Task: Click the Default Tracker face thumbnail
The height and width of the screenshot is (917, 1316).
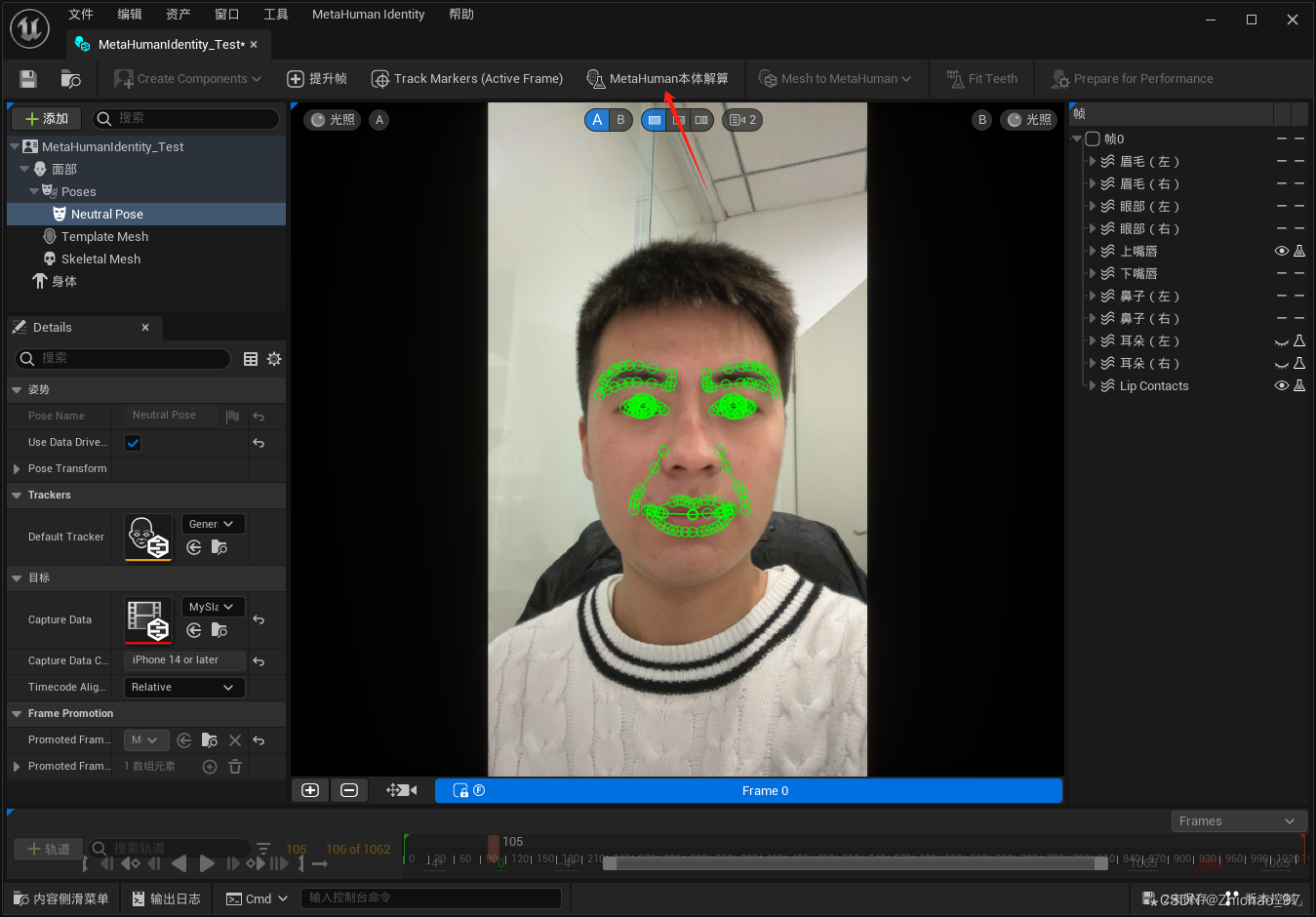Action: point(148,538)
